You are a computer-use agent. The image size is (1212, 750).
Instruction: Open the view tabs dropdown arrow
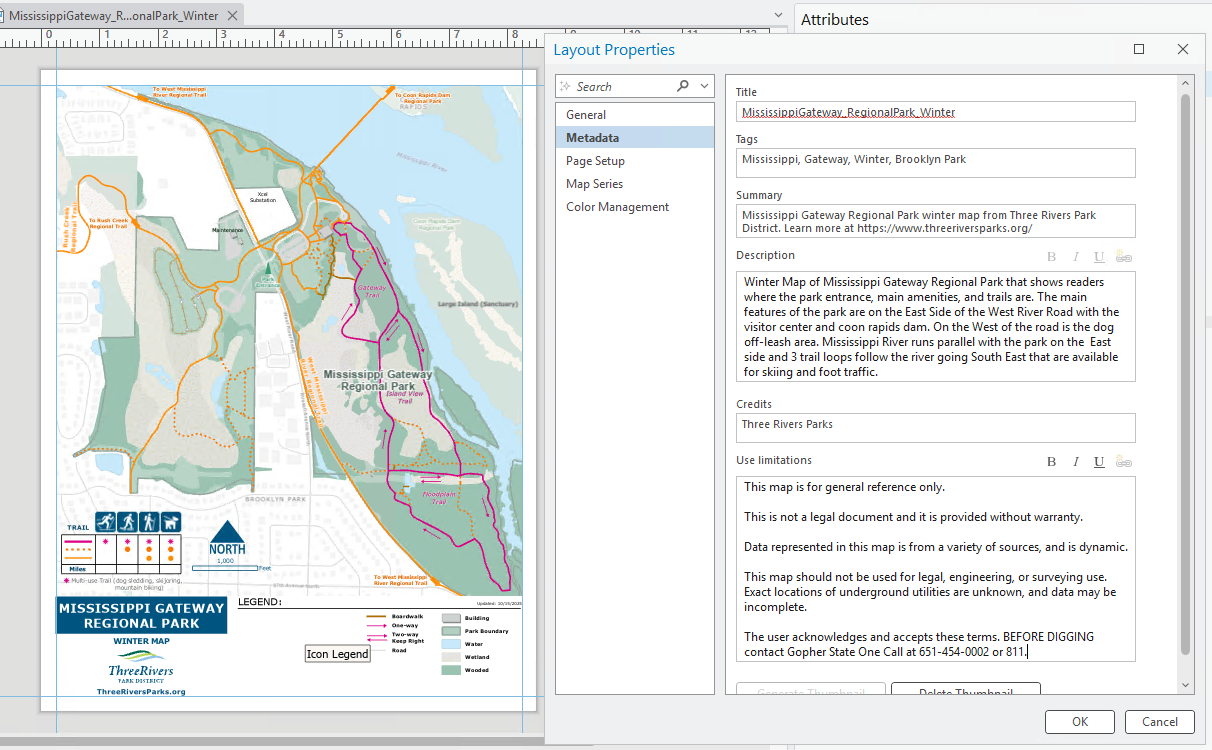[x=780, y=16]
